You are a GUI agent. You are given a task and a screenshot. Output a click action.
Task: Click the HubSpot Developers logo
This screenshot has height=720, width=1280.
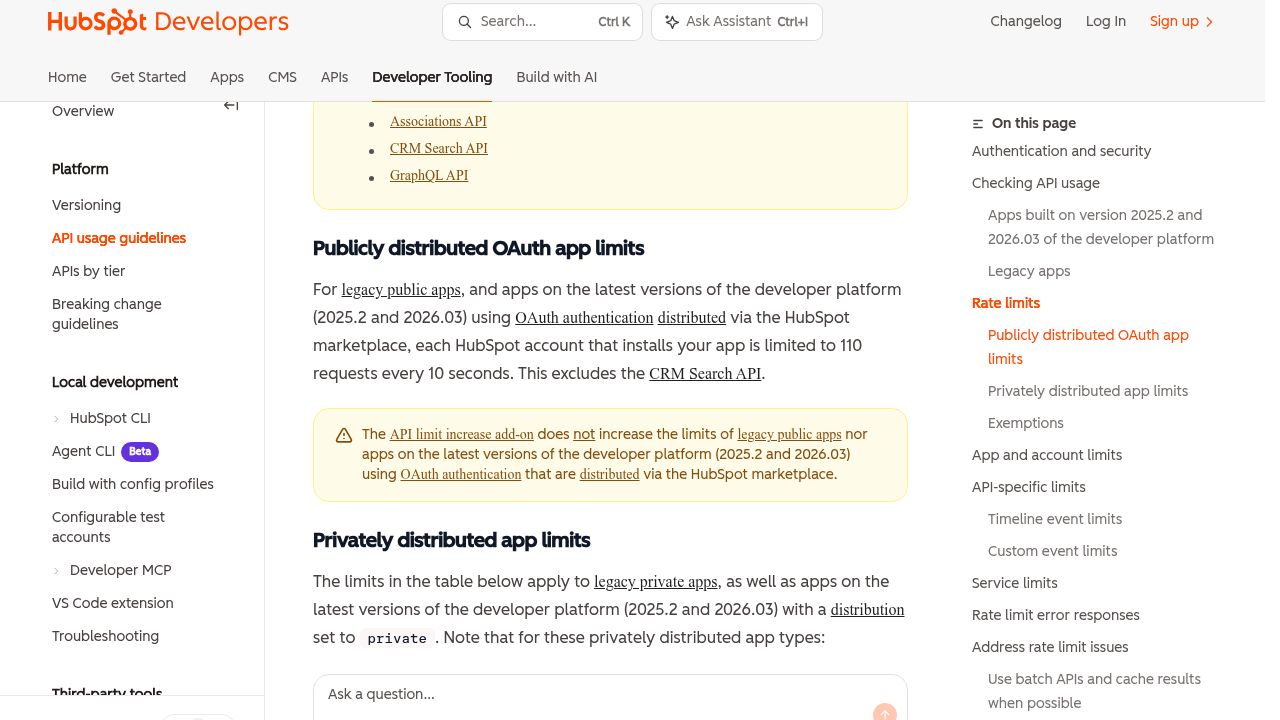(168, 22)
